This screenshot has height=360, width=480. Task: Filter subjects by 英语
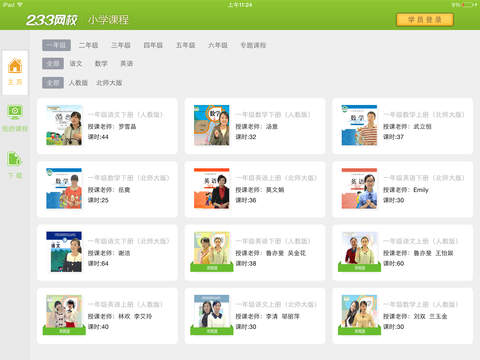[127, 63]
